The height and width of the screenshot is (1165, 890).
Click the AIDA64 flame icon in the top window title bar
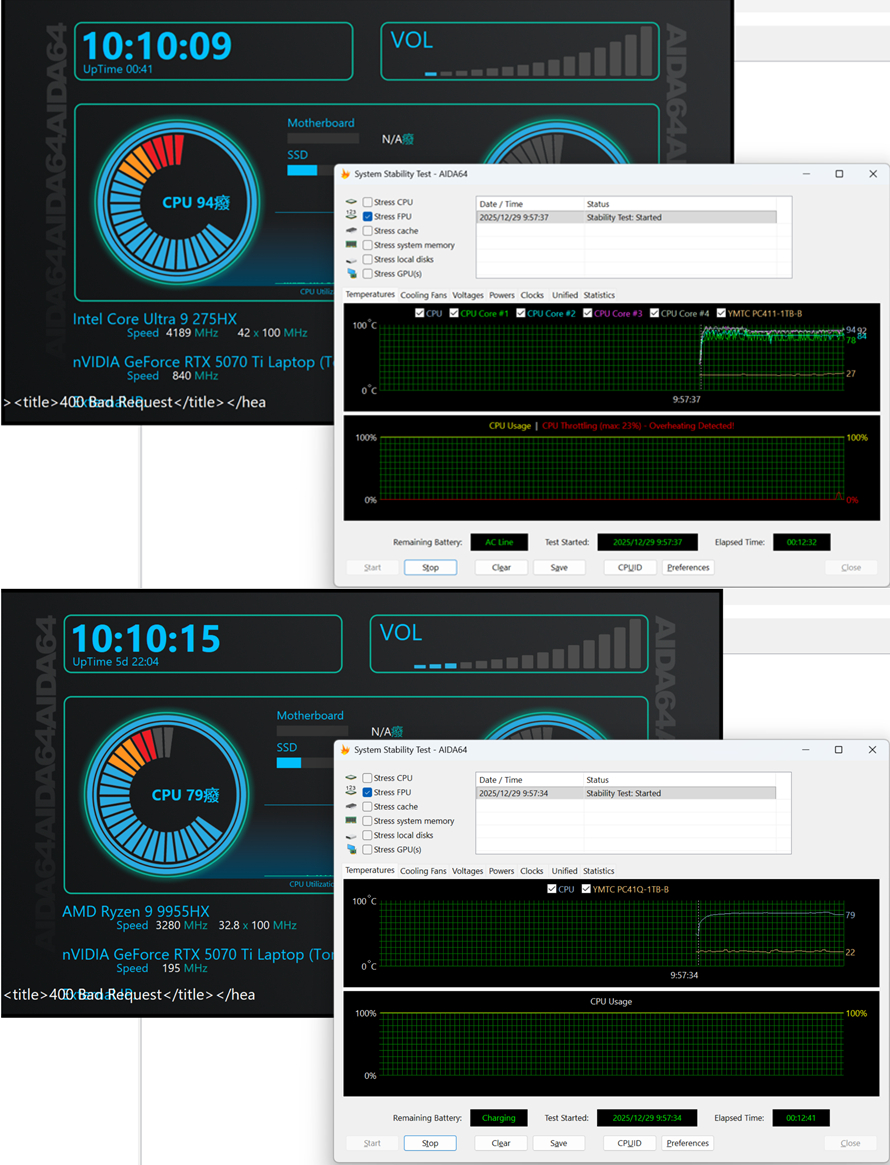click(346, 174)
